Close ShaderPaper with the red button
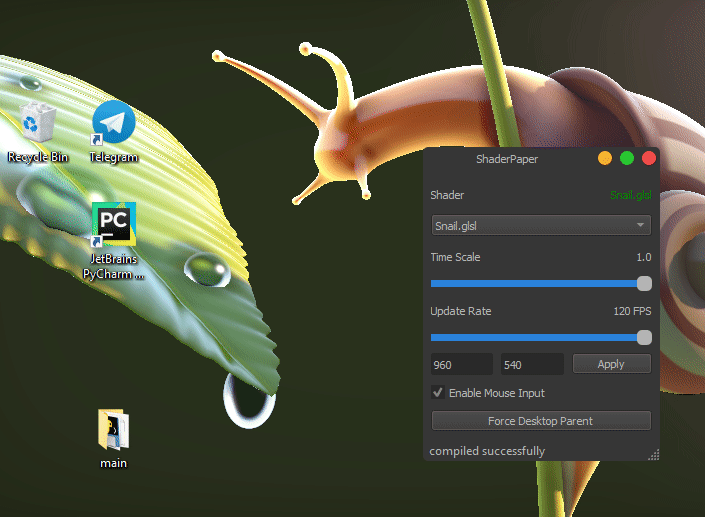Image resolution: width=705 pixels, height=517 pixels. 649,158
